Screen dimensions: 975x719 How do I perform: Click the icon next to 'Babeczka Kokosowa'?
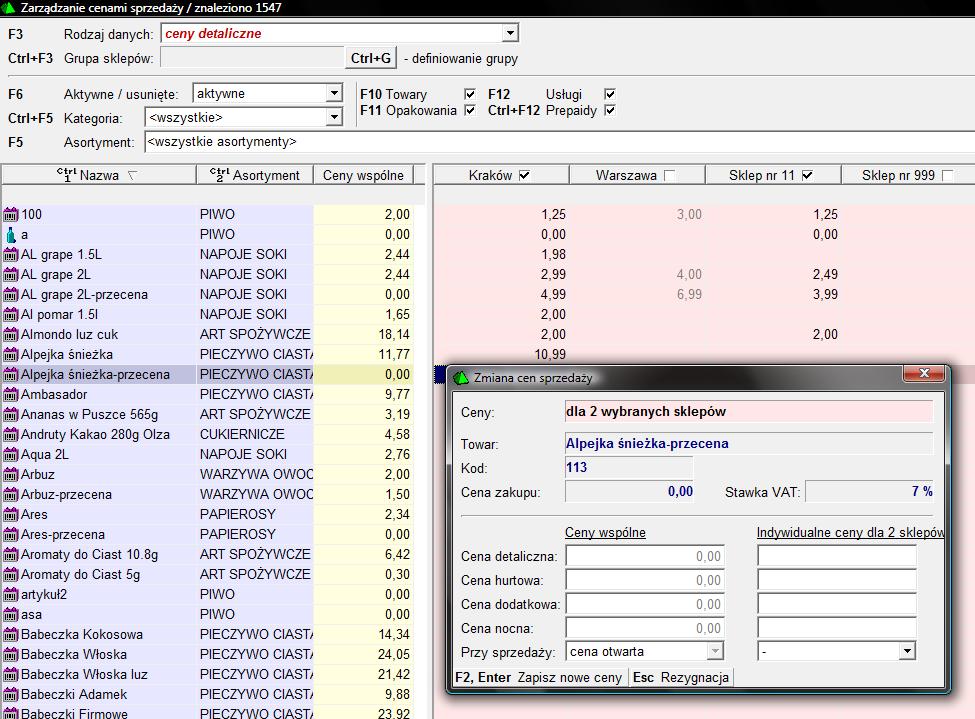(11, 634)
